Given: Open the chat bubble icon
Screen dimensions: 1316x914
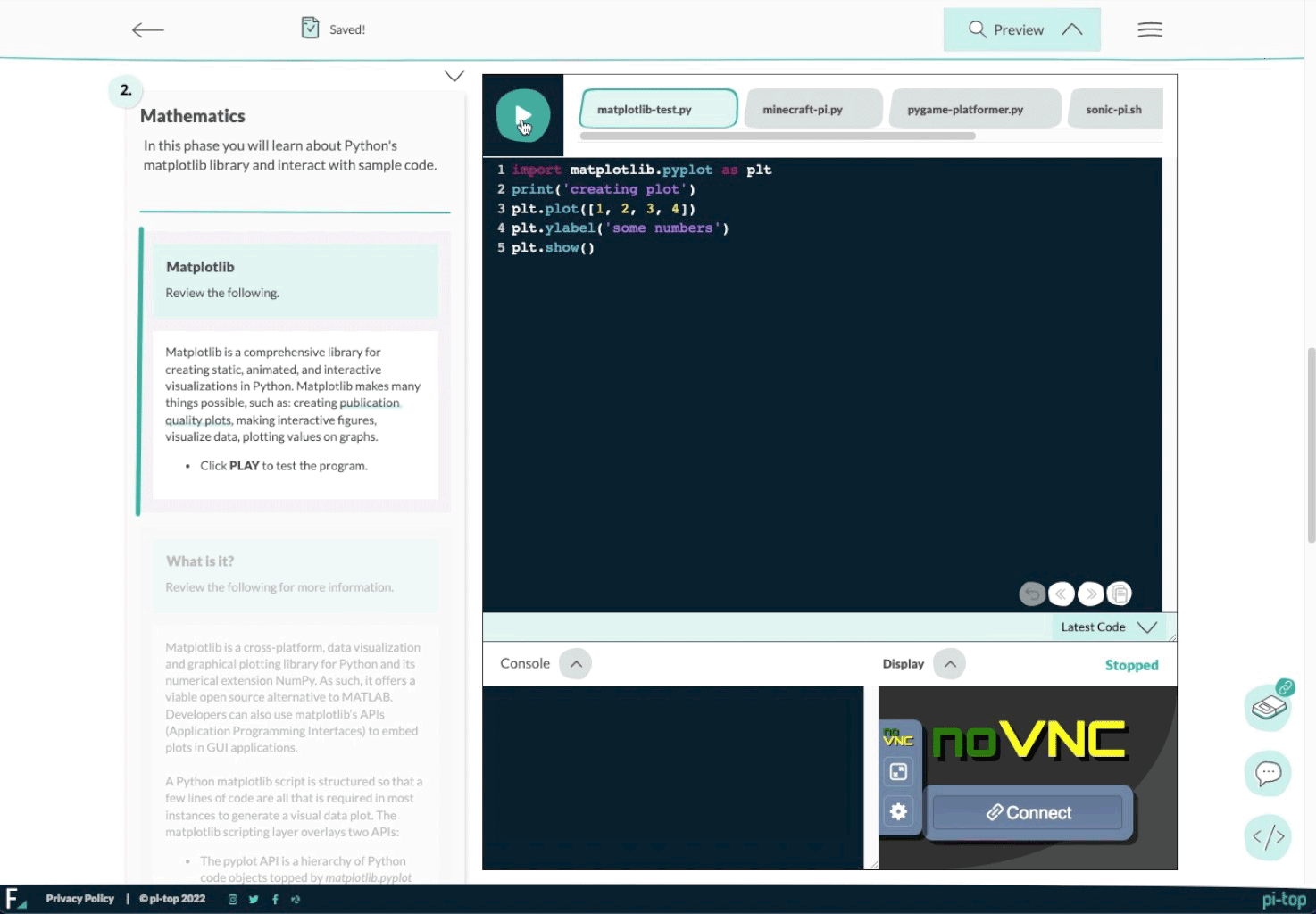Looking at the screenshot, I should pos(1268,773).
